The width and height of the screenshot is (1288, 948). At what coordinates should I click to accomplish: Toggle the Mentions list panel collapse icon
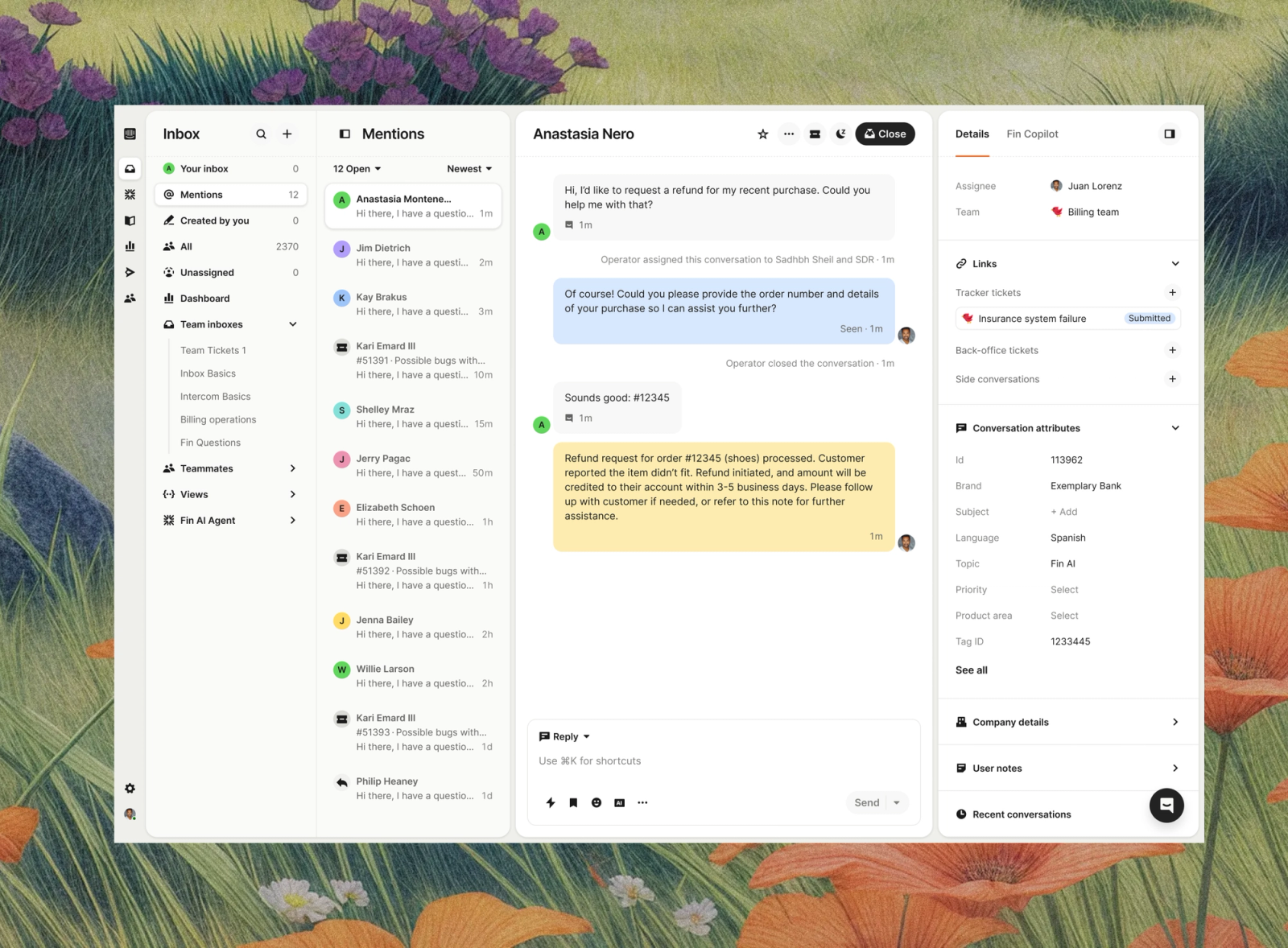pyautogui.click(x=345, y=134)
